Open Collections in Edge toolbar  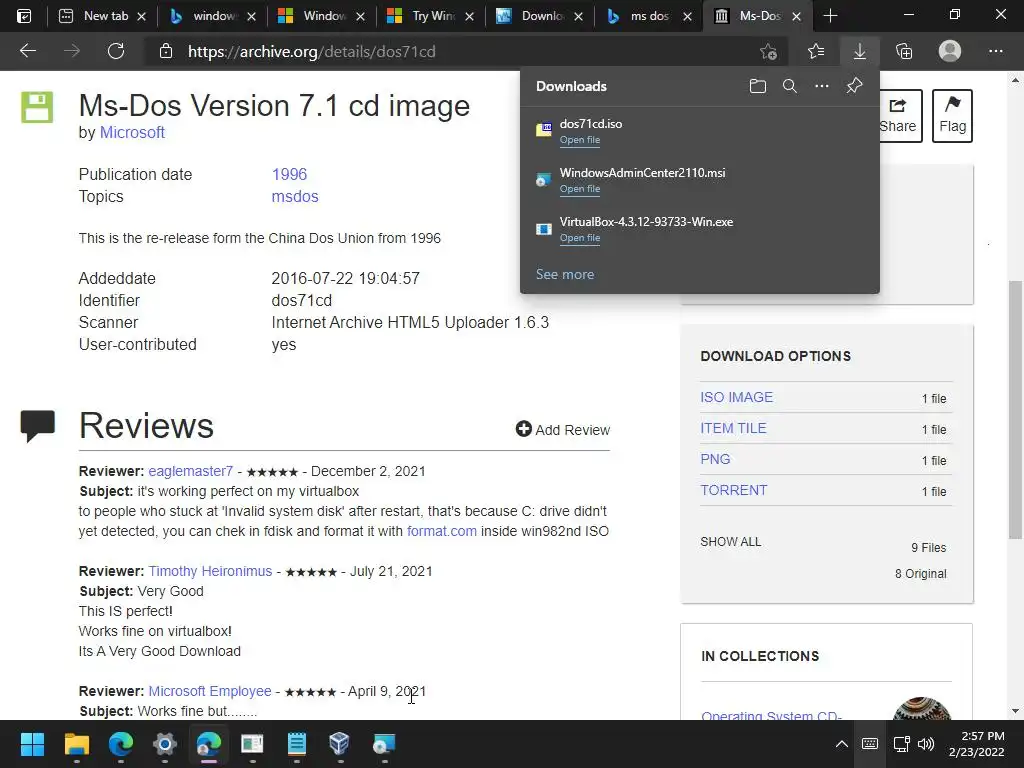point(904,51)
